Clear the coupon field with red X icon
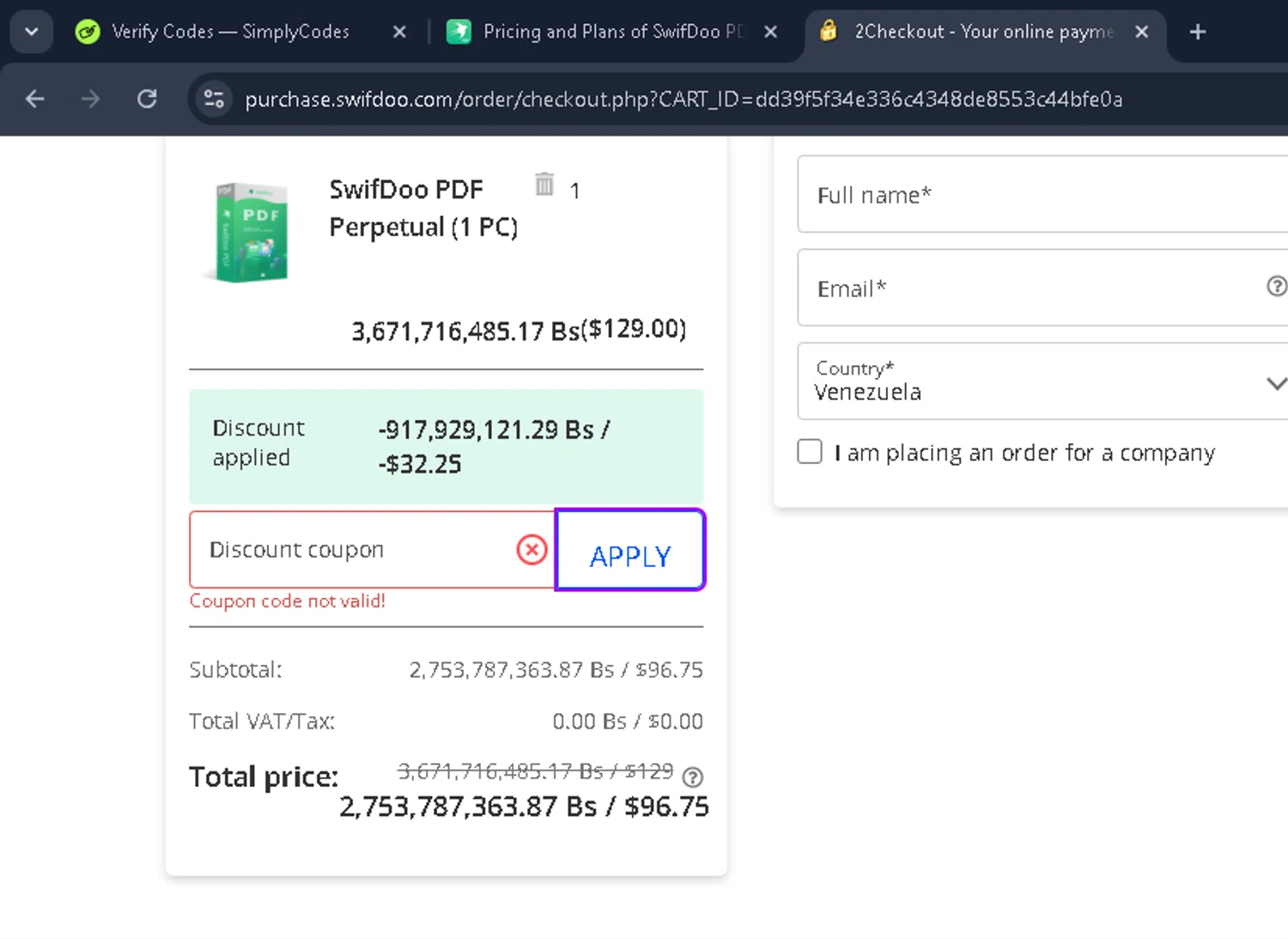Image resolution: width=1288 pixels, height=939 pixels. pos(532,550)
